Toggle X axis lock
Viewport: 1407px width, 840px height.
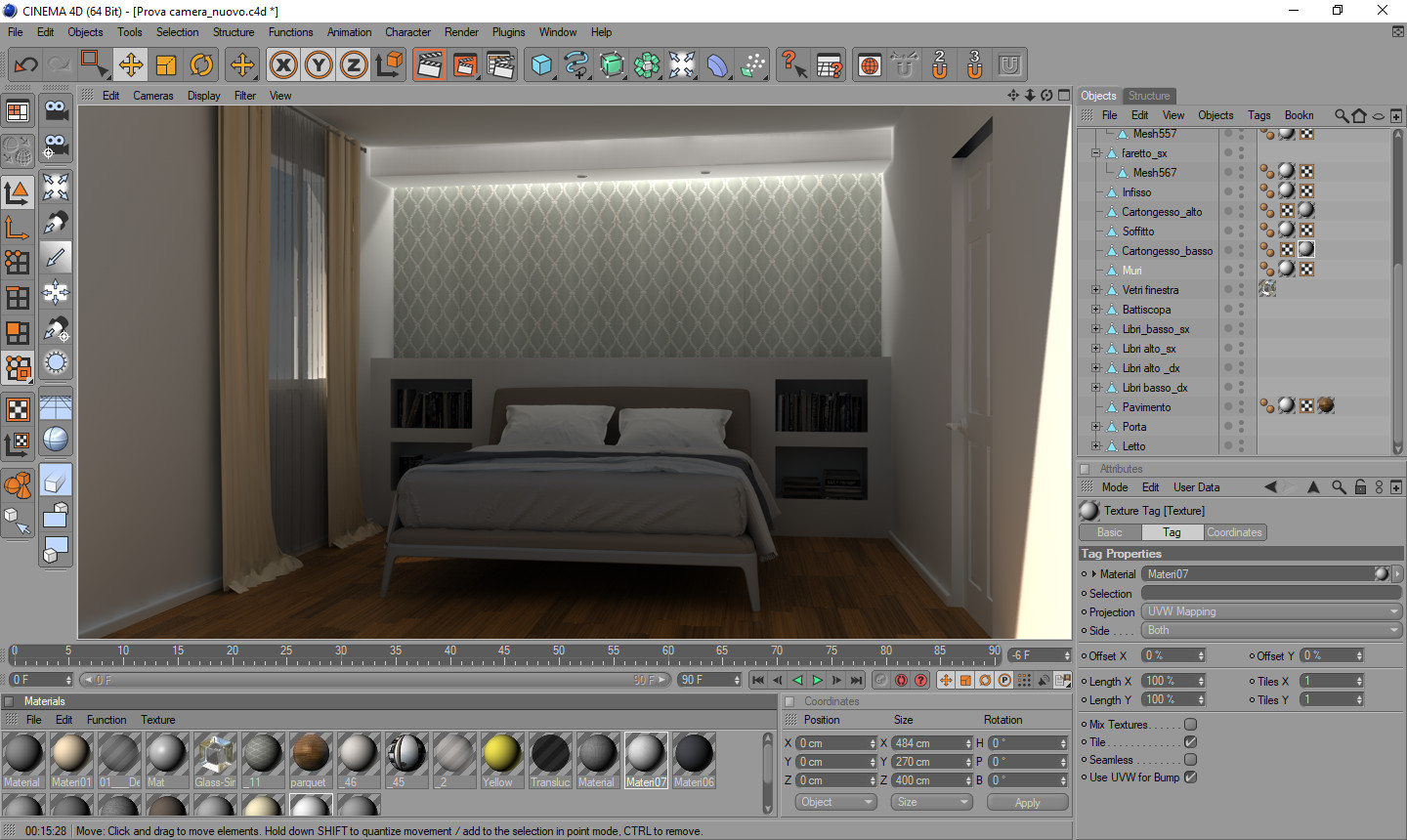click(283, 65)
